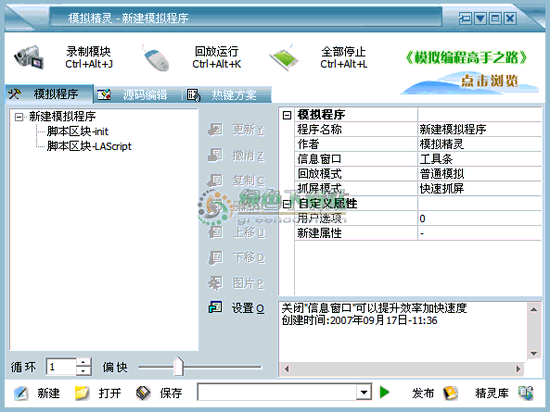Click the 更新 Y button icon
The image size is (550, 412).
[215, 129]
